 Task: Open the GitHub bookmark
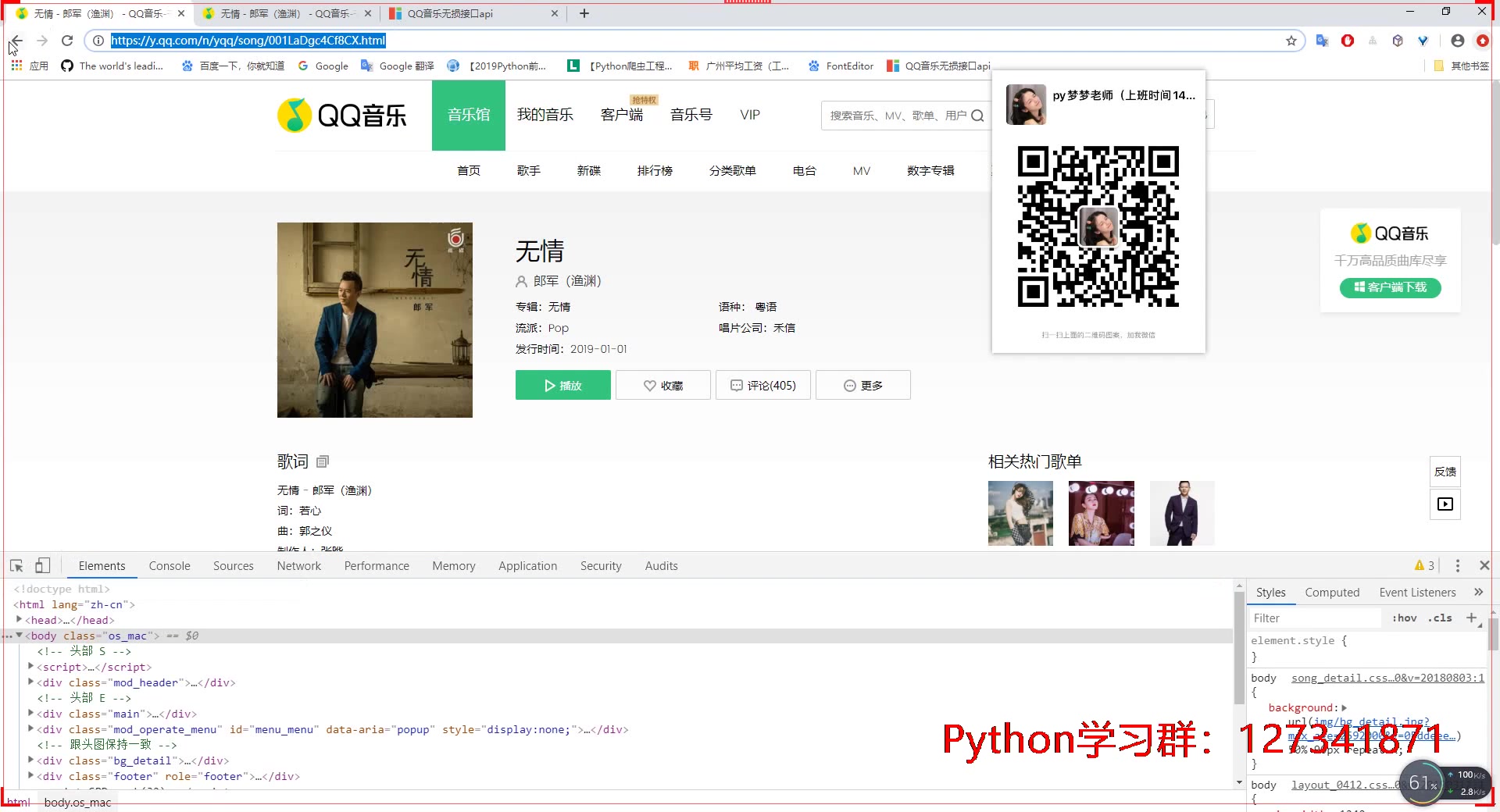(x=112, y=66)
